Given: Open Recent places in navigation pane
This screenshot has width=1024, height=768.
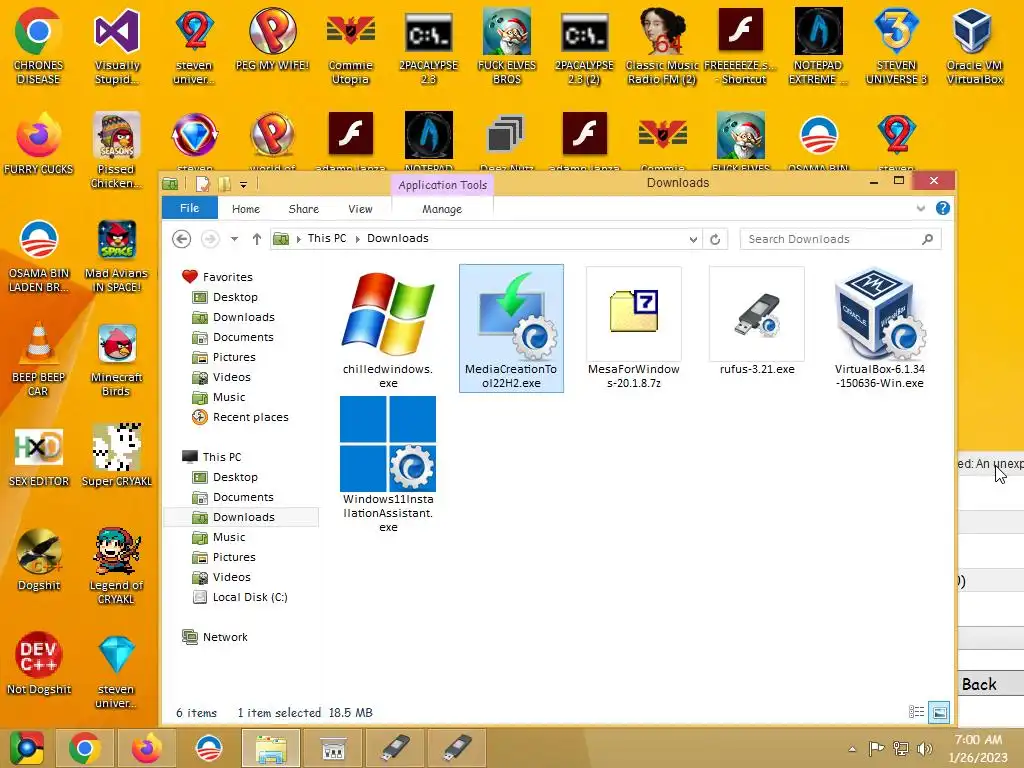Looking at the screenshot, I should pyautogui.click(x=250, y=417).
